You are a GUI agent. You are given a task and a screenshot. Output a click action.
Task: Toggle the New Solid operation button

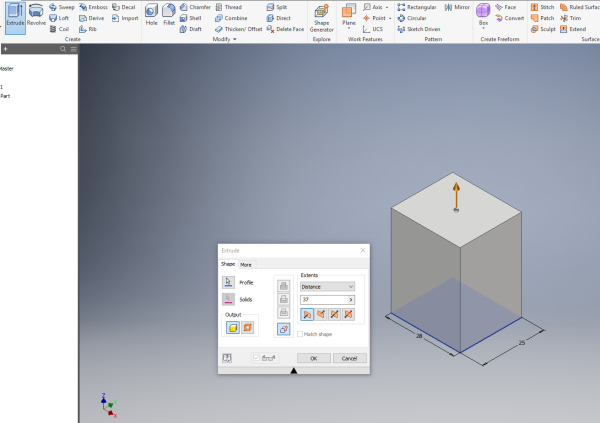click(x=284, y=329)
